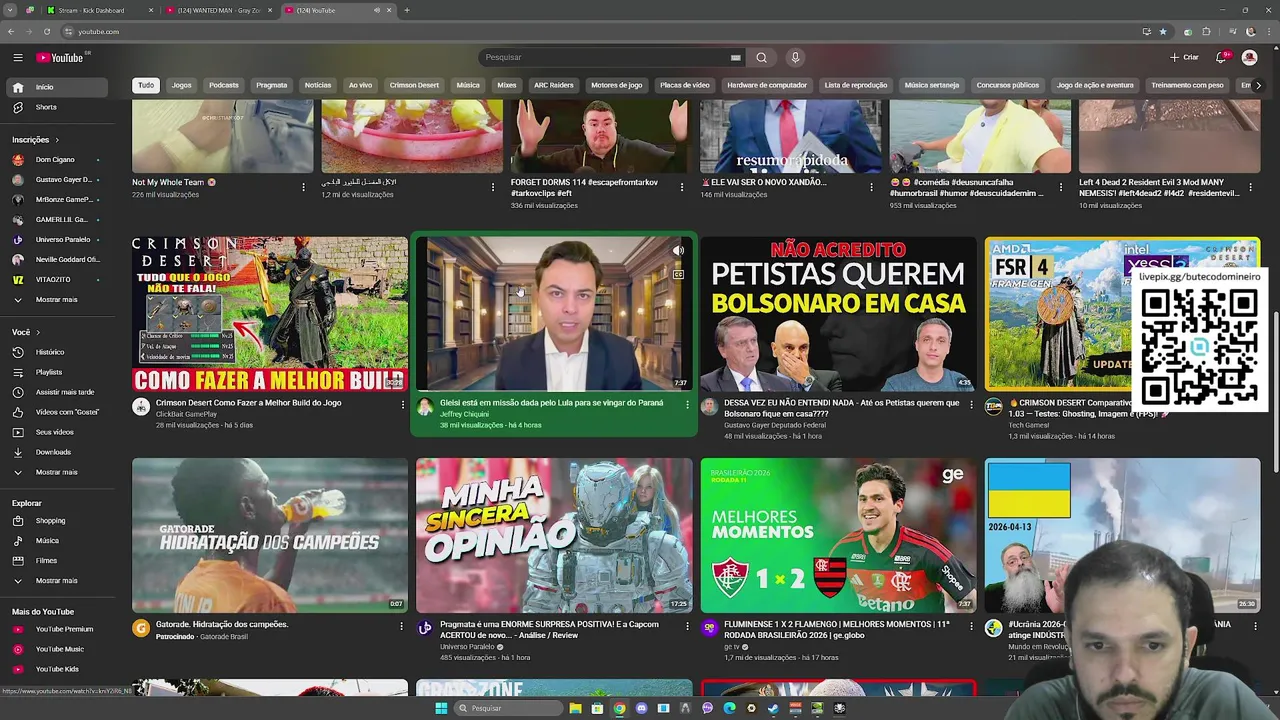Expand Inscrições section chevron
This screenshot has width=1280, height=720.
tap(57, 140)
